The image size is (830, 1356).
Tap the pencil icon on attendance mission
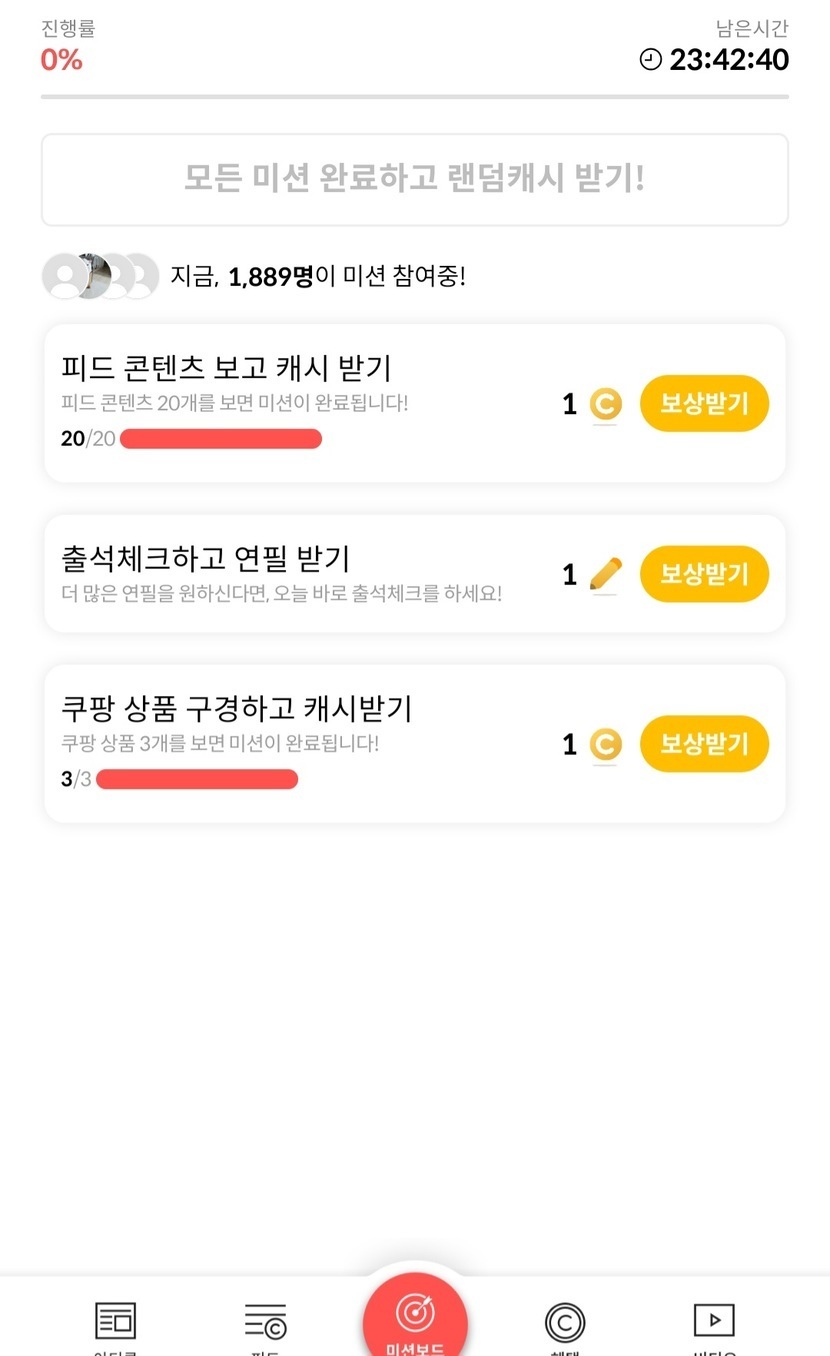(605, 574)
